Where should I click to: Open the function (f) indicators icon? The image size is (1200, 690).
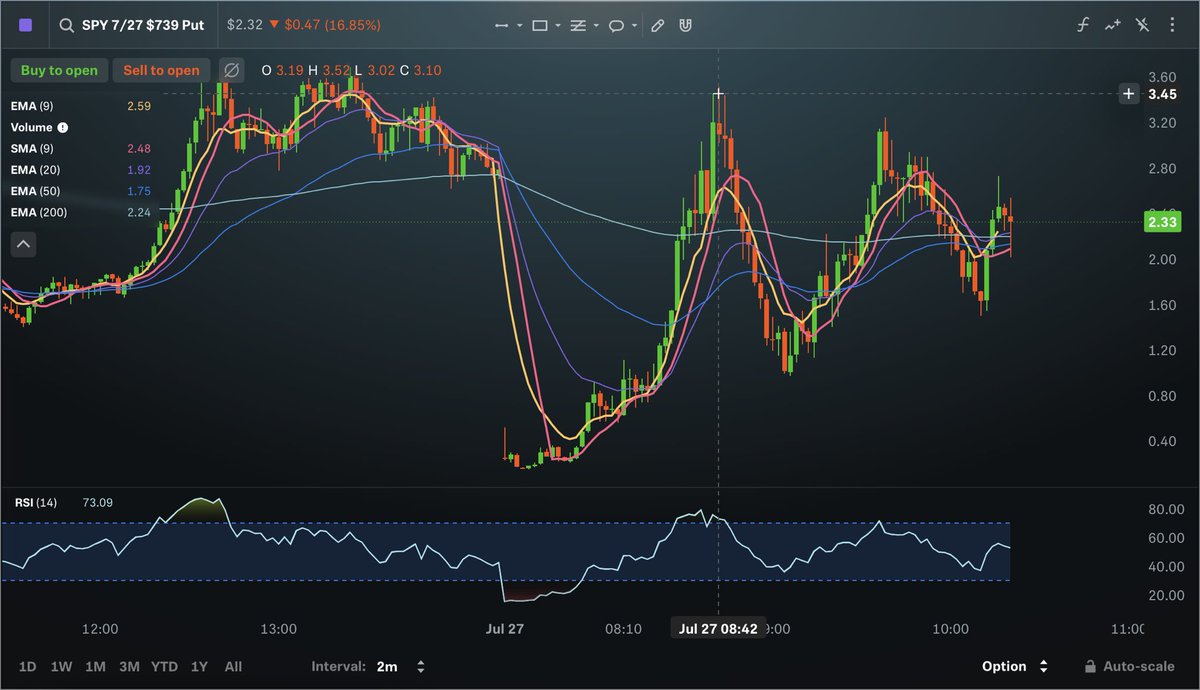pyautogui.click(x=1082, y=25)
